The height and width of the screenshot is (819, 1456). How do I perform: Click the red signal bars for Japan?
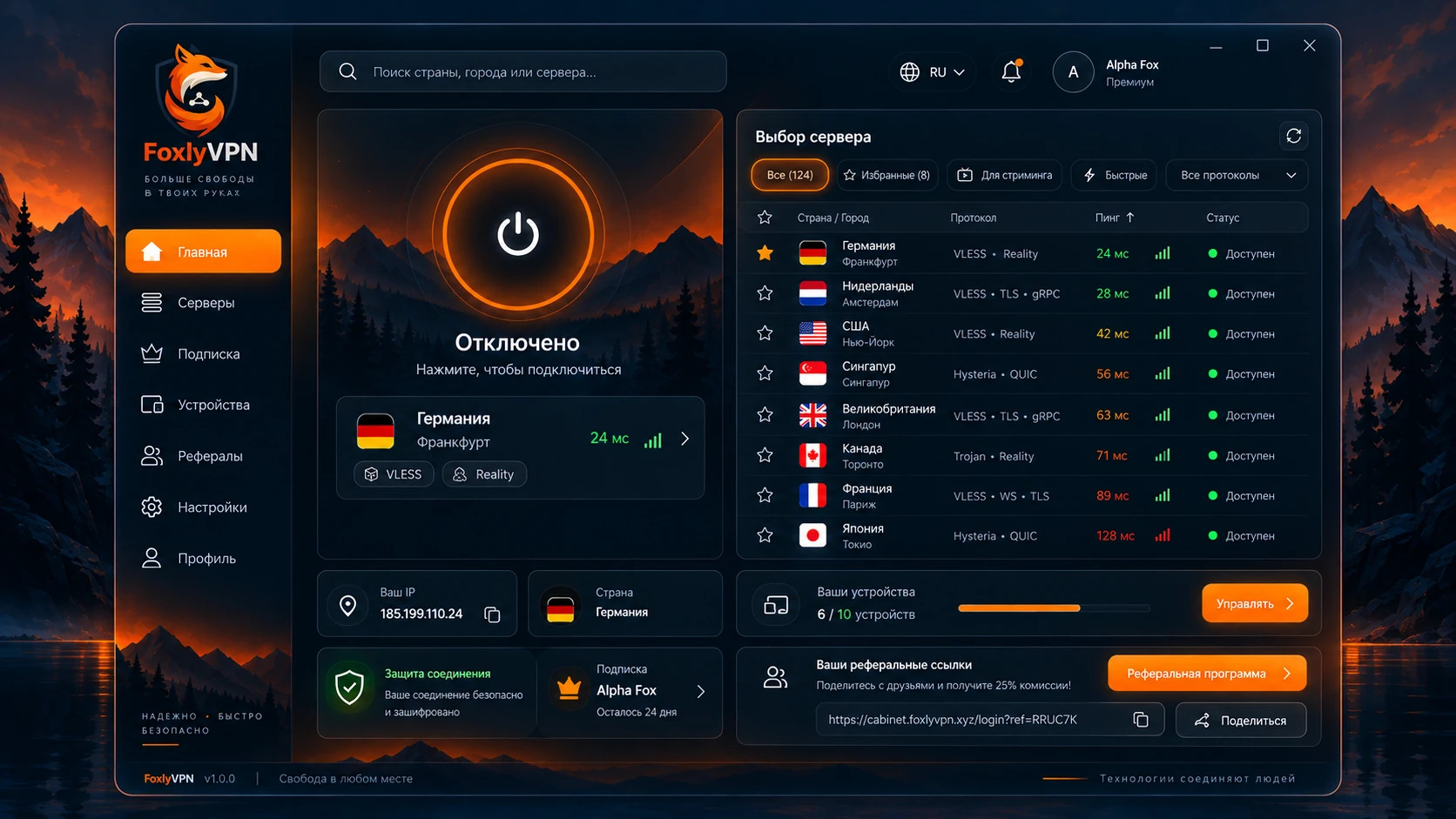click(x=1163, y=535)
